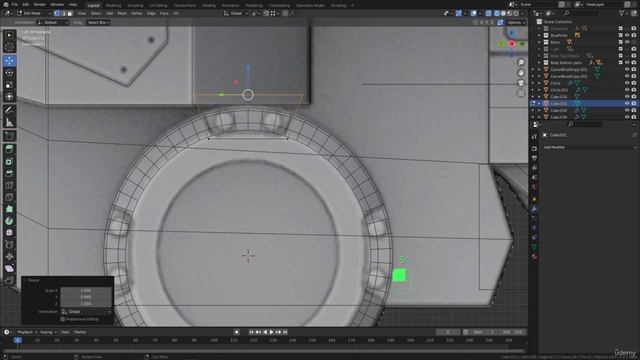Activate the Cursor tool in toolbar

click(x=9, y=47)
